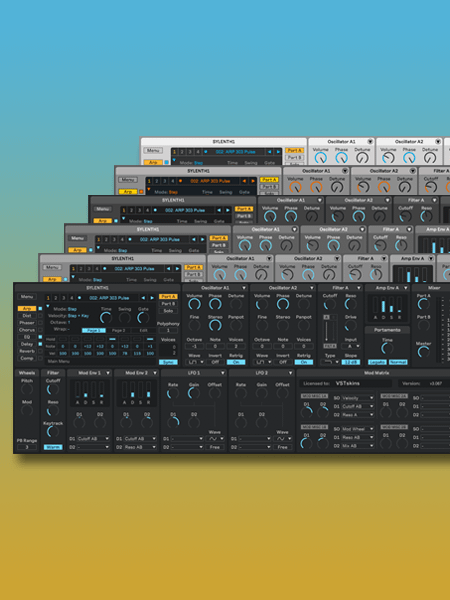Enable the Reverb effect checkbox in front window
The width and height of the screenshot is (450, 600).
pyautogui.click(x=40, y=351)
